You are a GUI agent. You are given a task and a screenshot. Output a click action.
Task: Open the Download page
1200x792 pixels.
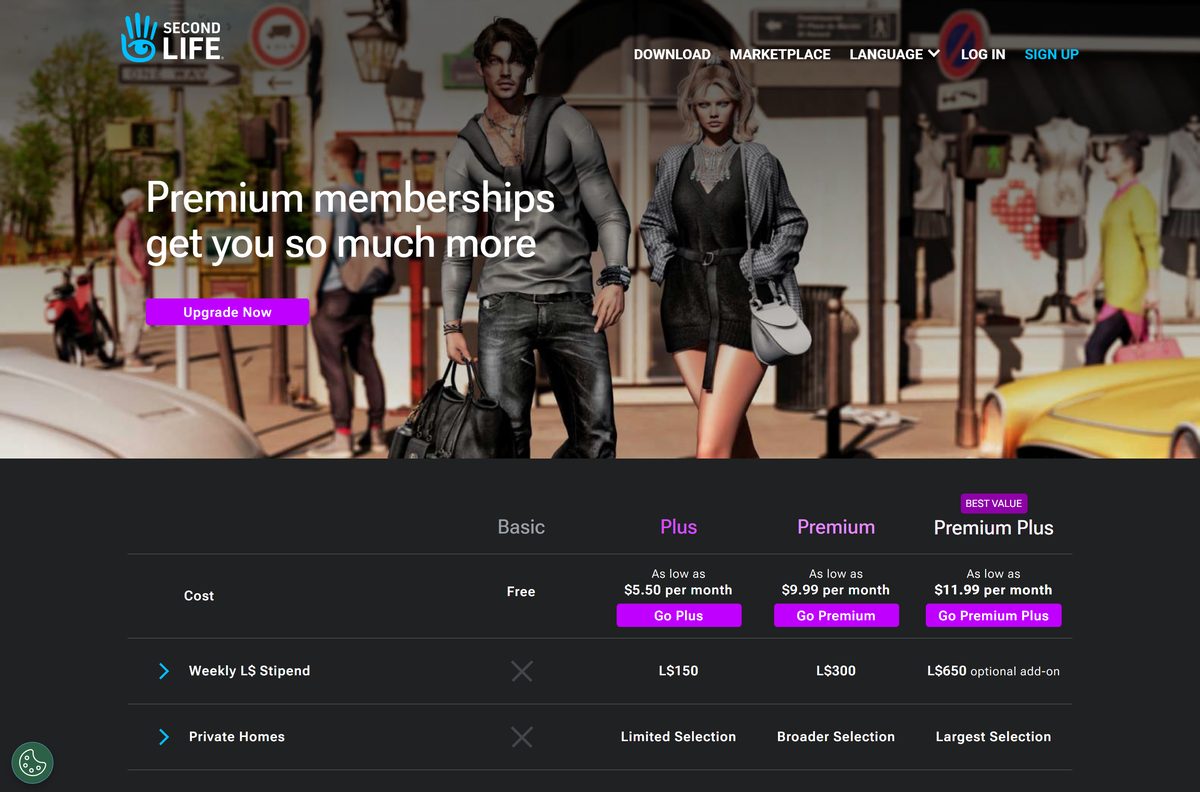[672, 54]
